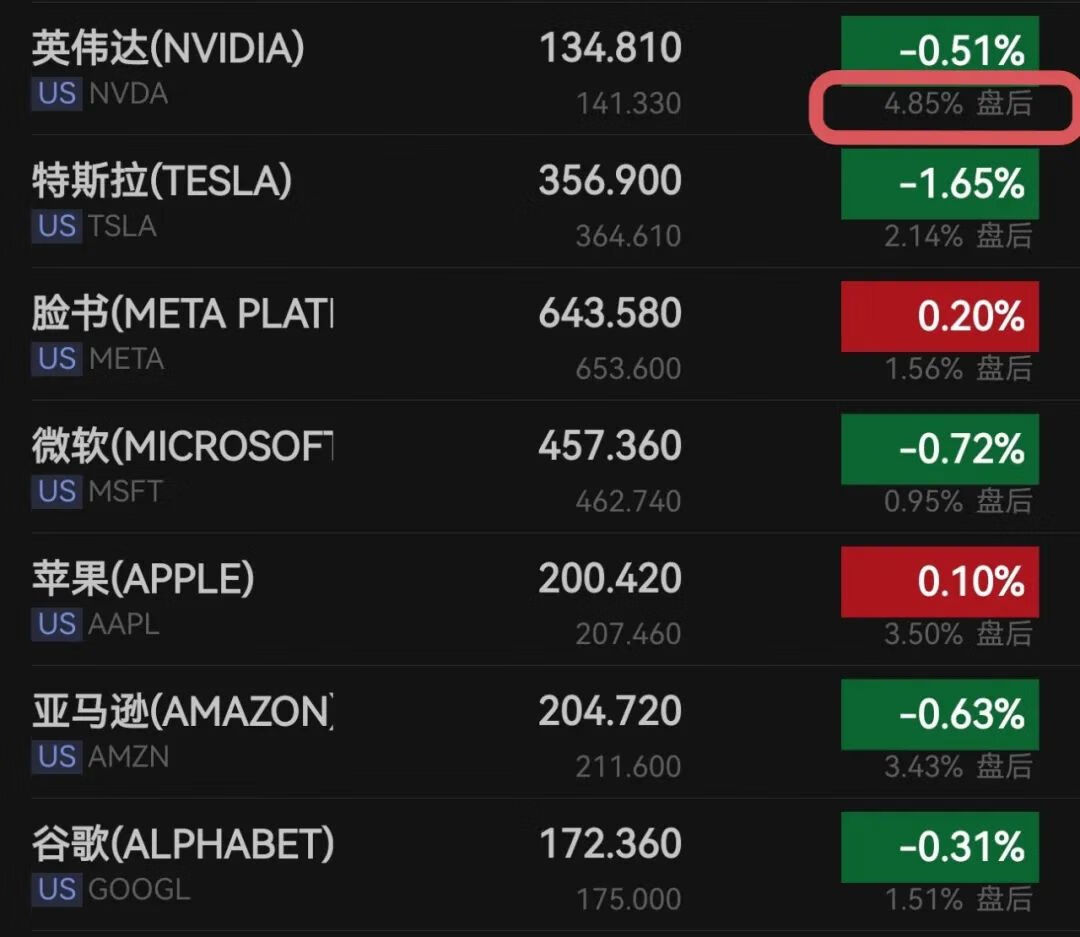Click the highlighted 4.85% after-hours label

(x=958, y=104)
